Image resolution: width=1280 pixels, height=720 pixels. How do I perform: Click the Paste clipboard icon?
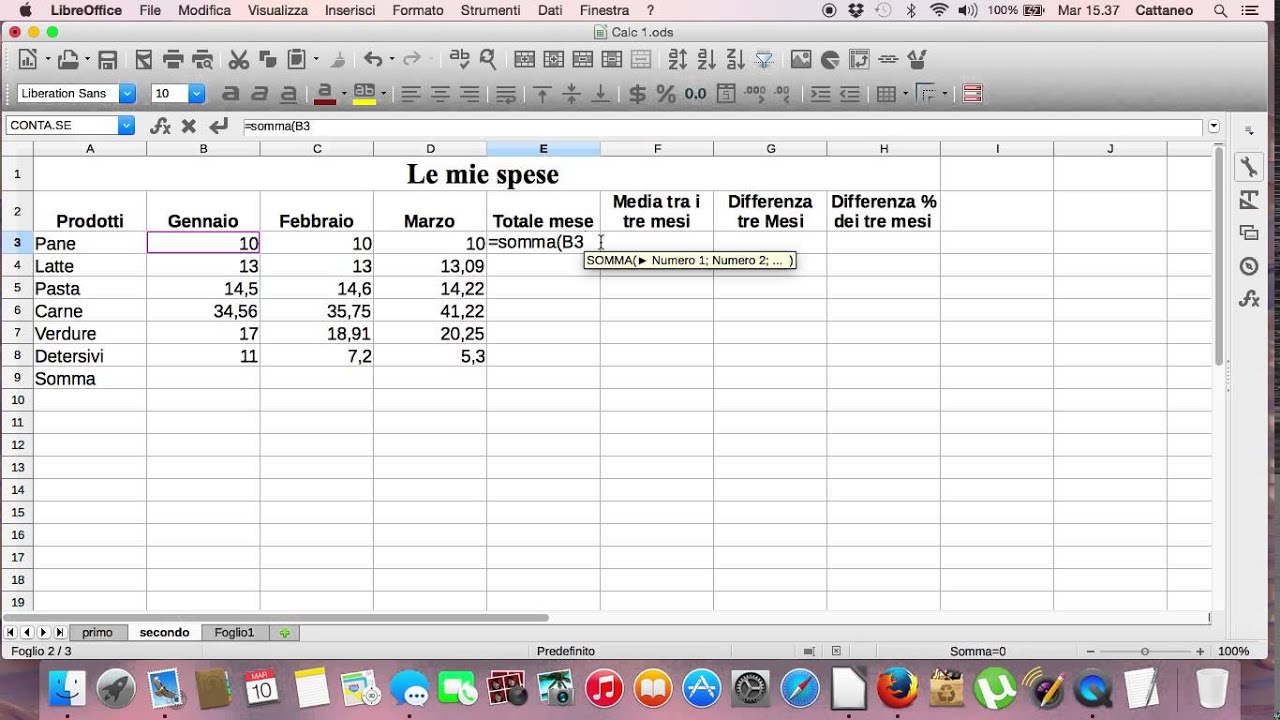(x=297, y=60)
